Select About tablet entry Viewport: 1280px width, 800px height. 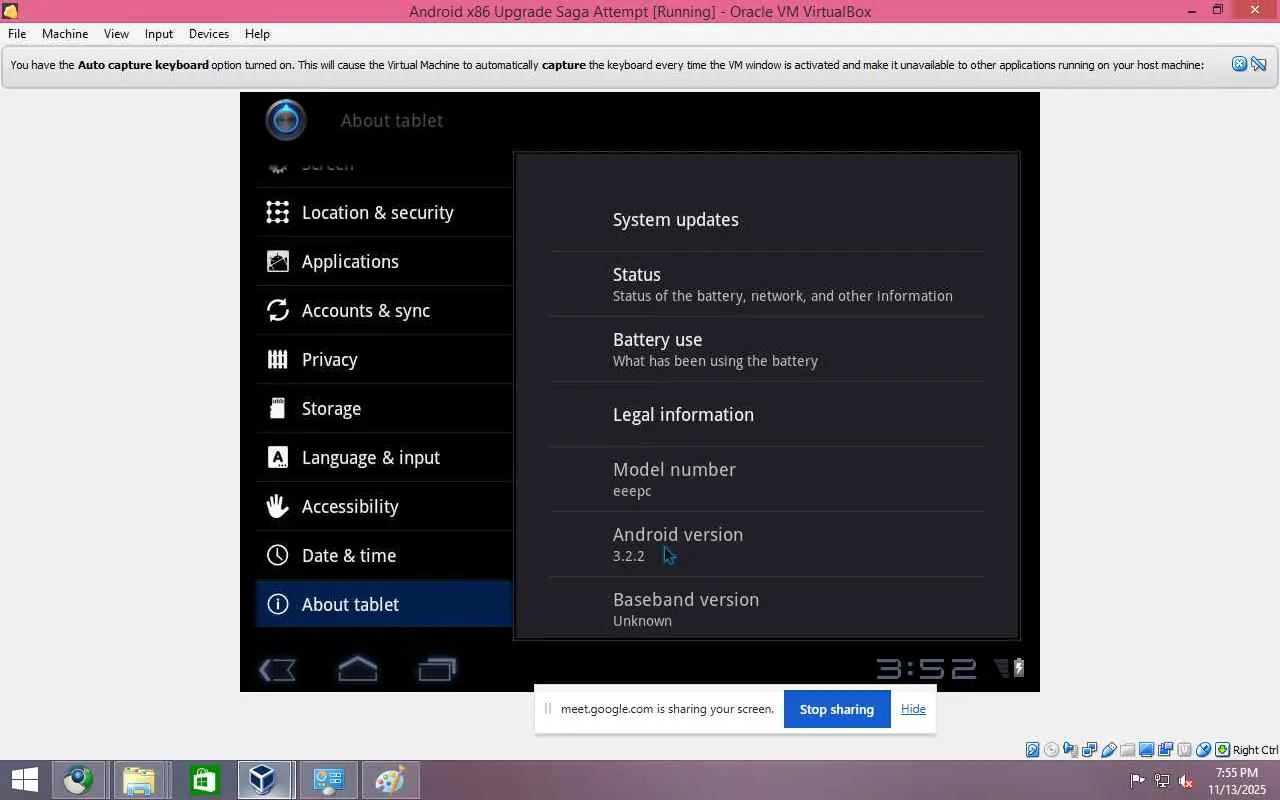point(384,604)
